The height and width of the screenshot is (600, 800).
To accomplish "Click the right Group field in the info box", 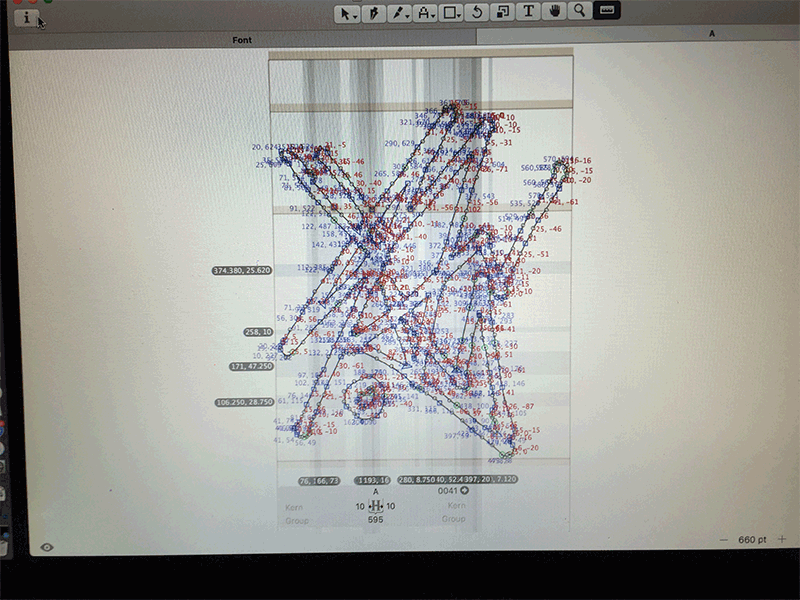I will click(454, 518).
